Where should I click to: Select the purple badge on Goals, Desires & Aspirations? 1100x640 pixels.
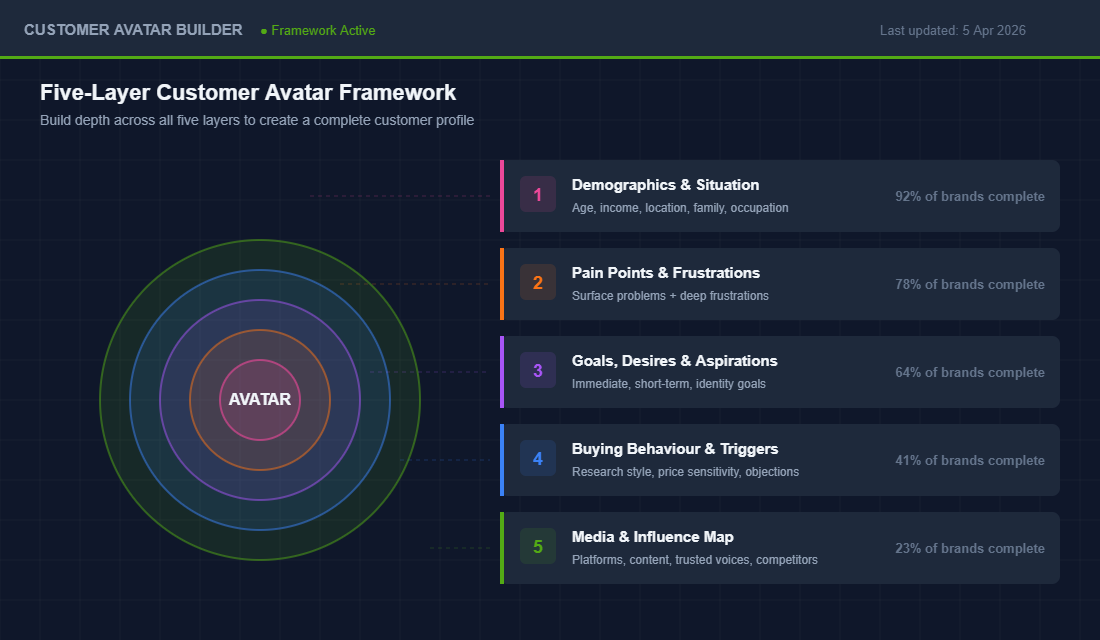click(x=538, y=370)
